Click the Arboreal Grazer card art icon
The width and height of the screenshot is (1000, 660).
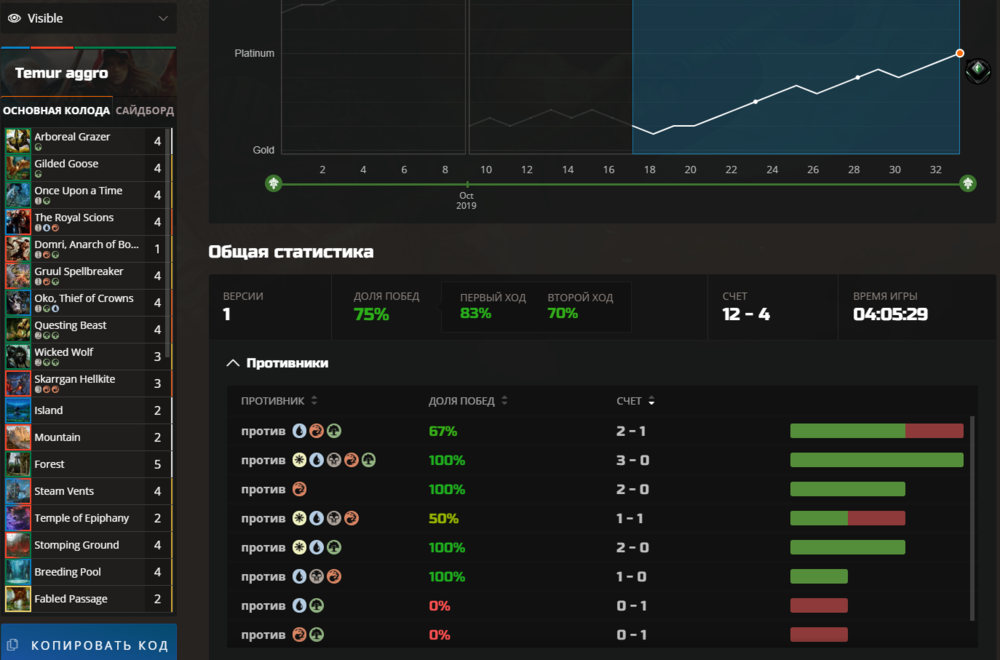[18, 141]
